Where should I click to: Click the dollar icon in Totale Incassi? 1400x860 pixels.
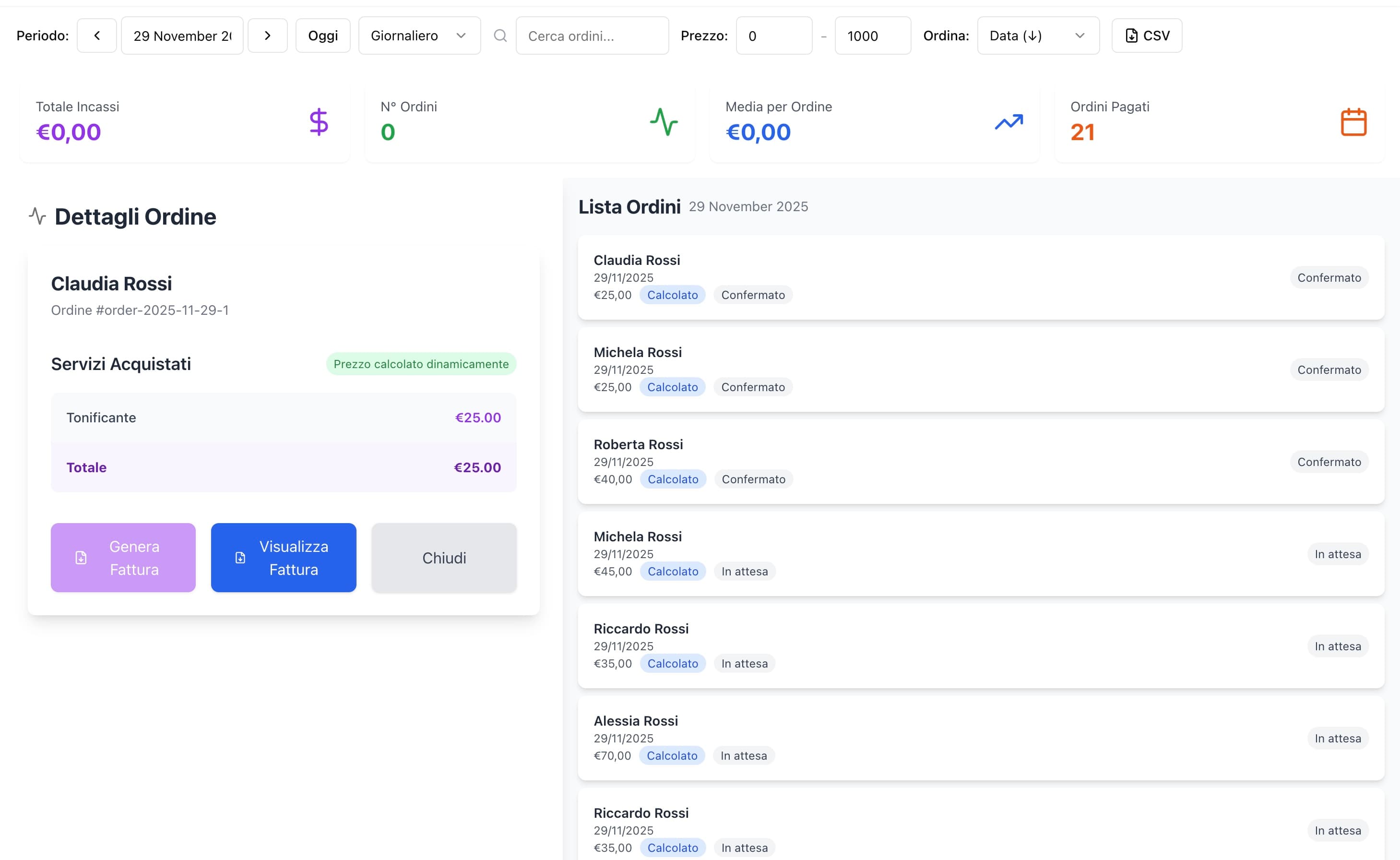pos(319,122)
